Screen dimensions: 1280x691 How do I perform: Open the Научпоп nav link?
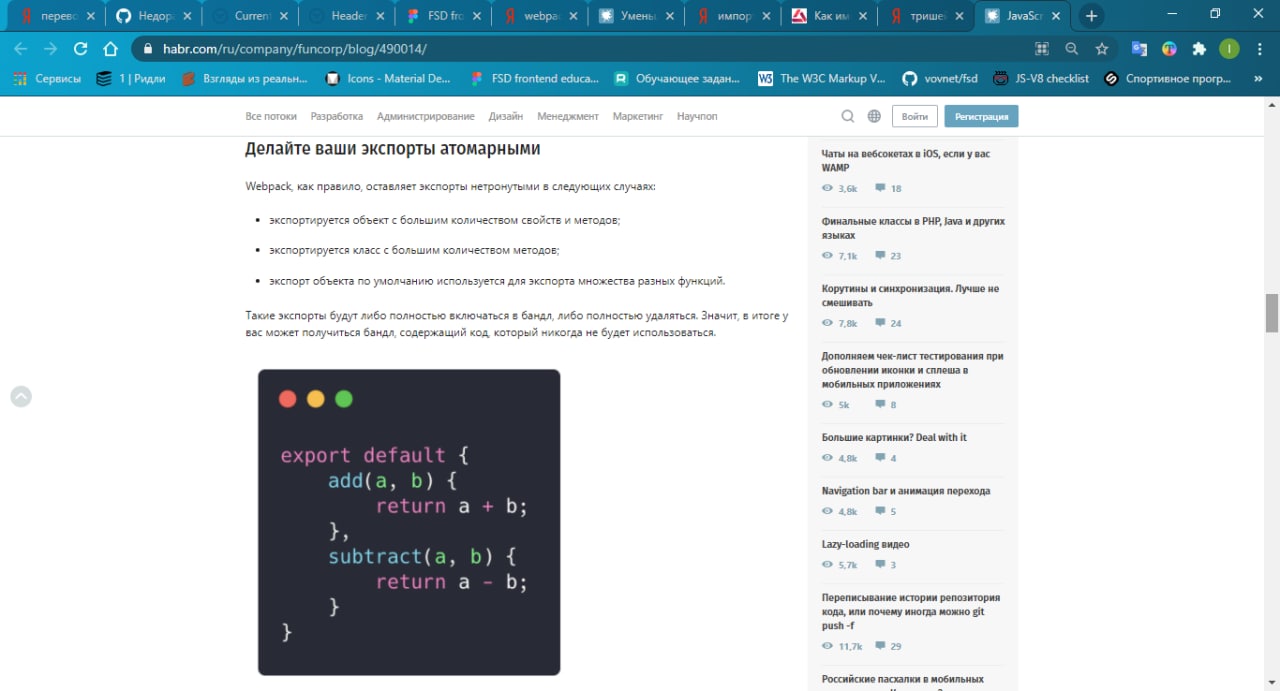pos(697,116)
